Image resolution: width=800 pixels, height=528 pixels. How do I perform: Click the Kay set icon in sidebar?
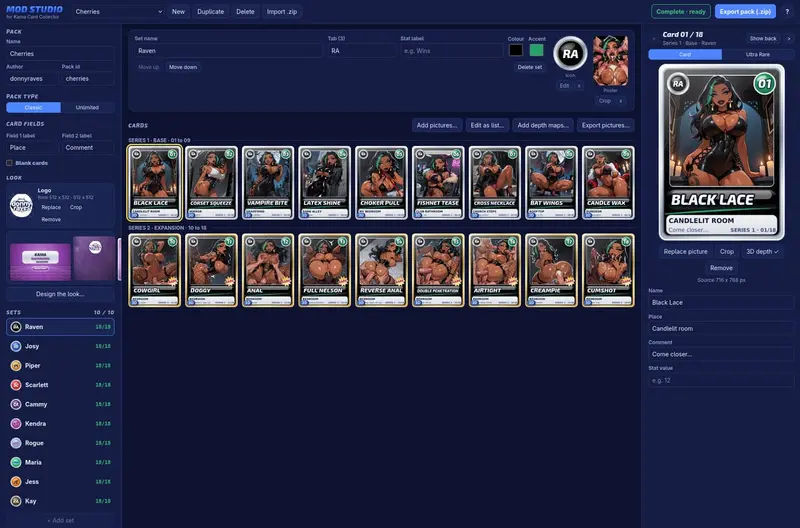coord(16,501)
